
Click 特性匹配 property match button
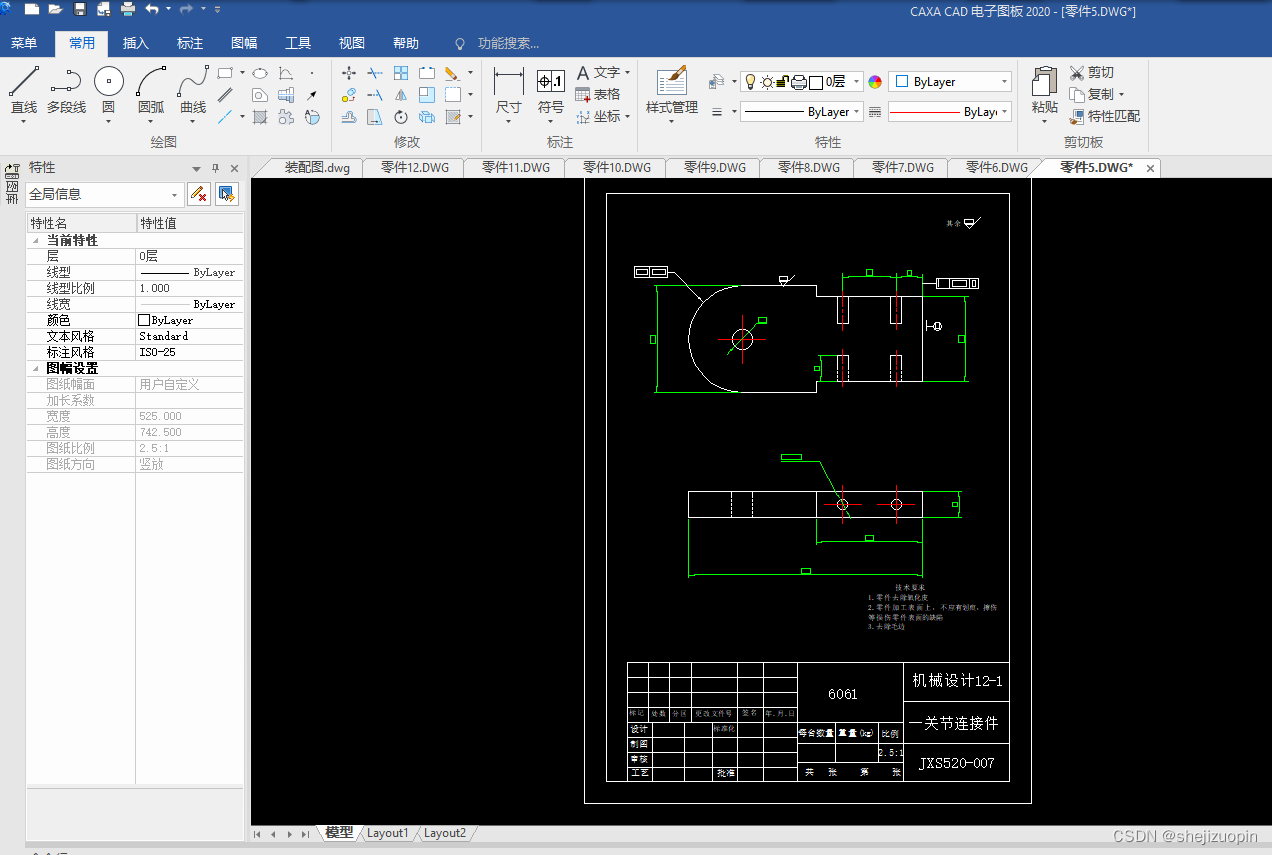click(x=1105, y=116)
